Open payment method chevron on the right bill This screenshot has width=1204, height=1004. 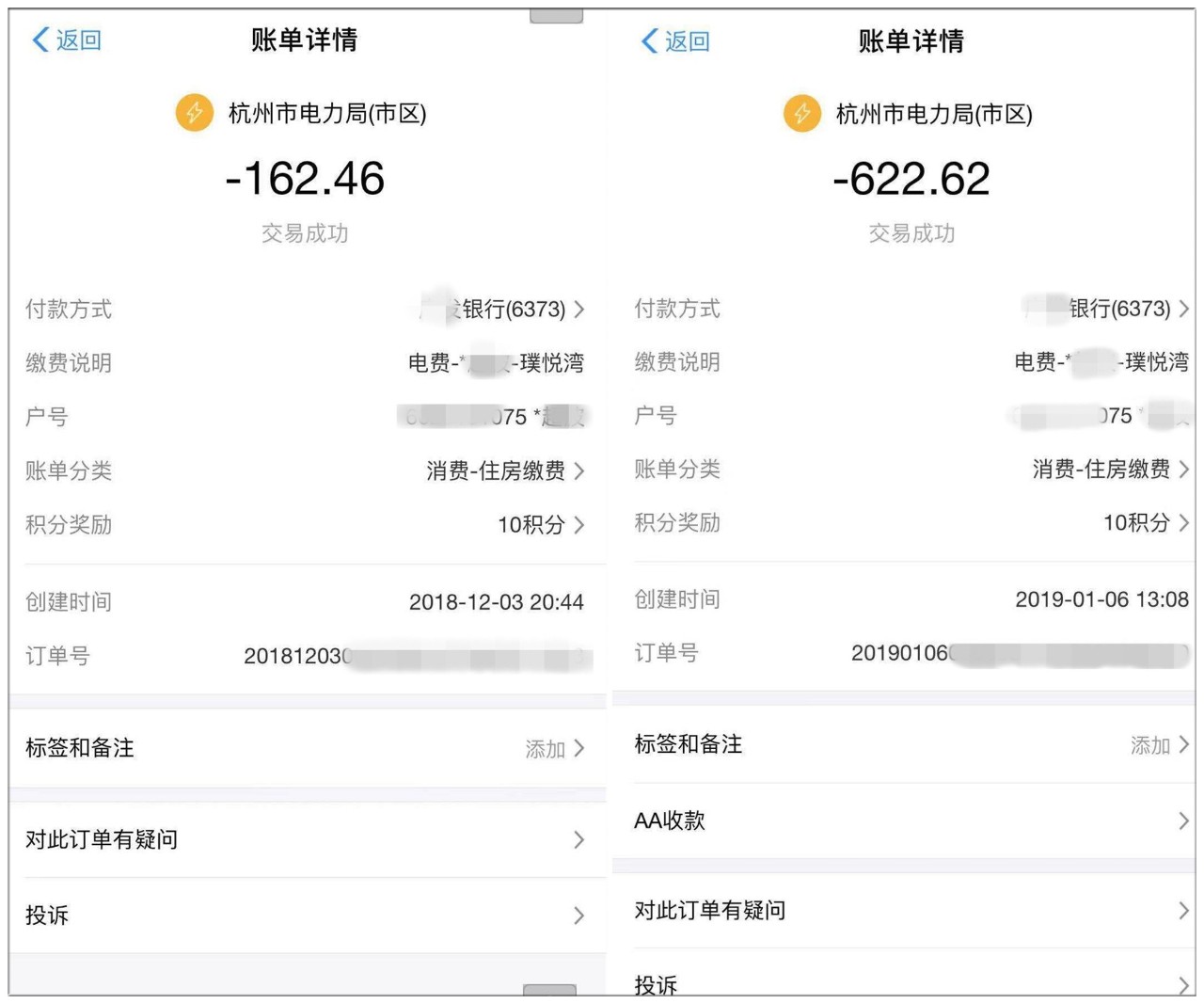coord(1183,308)
